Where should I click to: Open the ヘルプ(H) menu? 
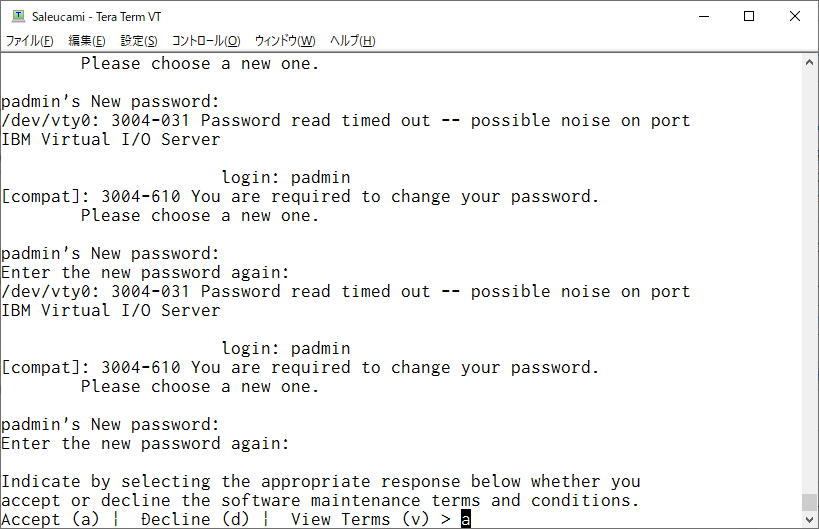353,41
